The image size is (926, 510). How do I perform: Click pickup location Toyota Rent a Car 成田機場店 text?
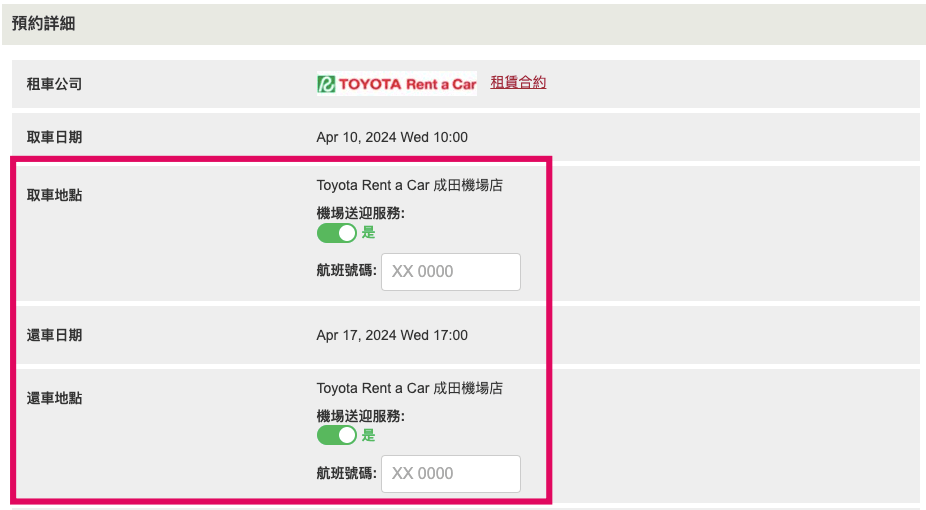[410, 185]
